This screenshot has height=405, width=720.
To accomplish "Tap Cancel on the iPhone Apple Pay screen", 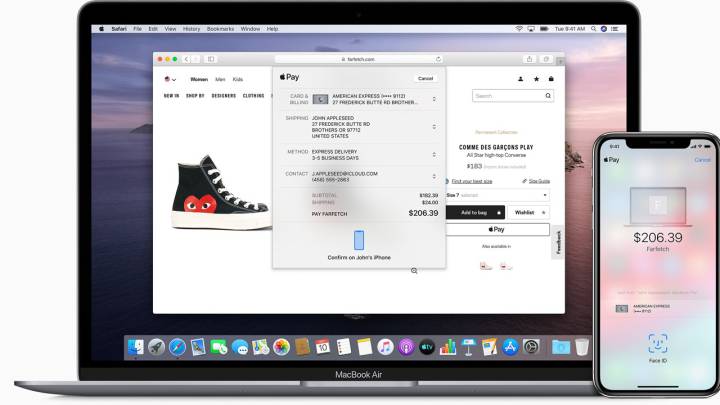I will [702, 160].
